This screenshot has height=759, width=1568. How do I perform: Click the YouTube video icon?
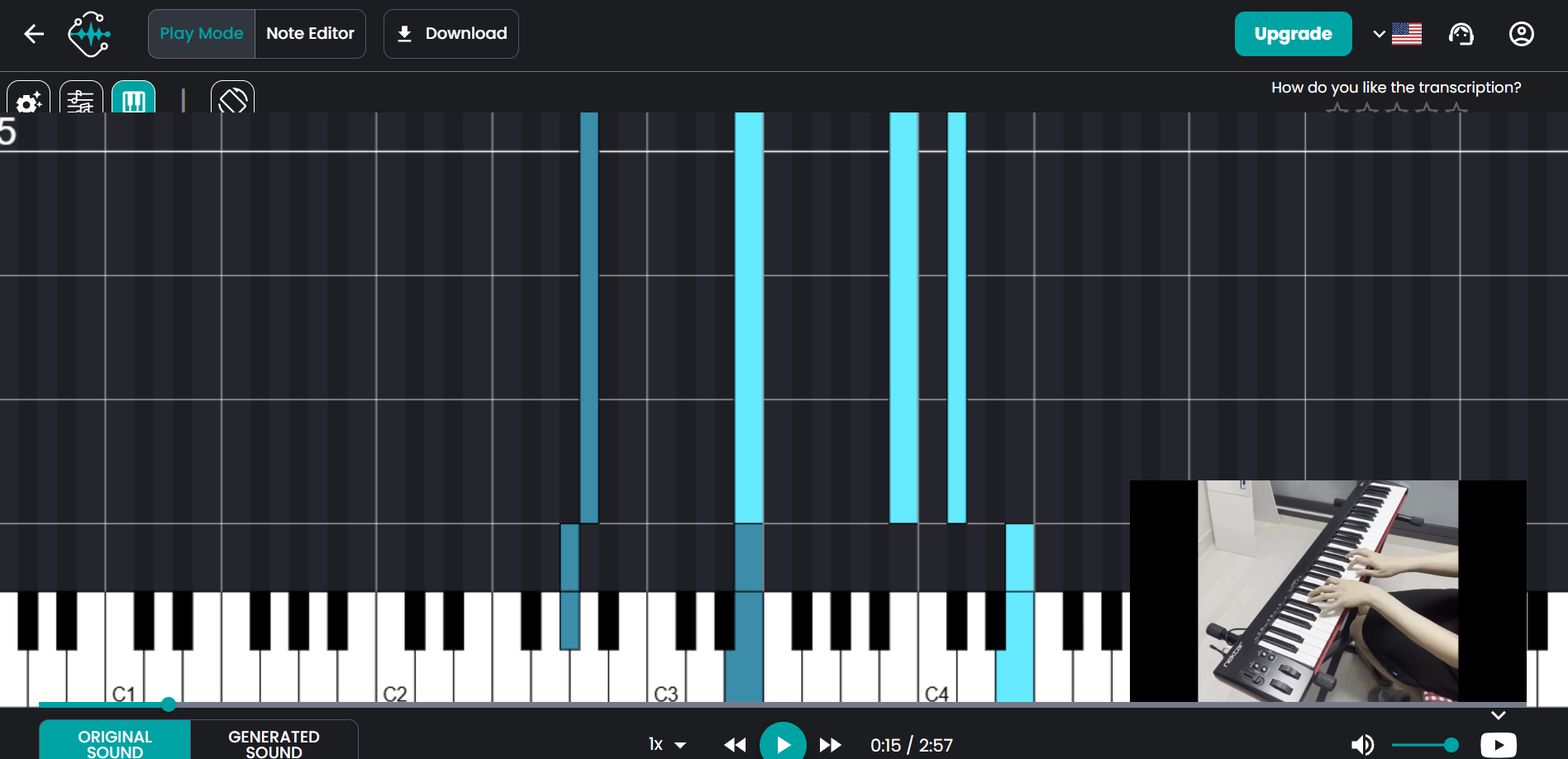(1499, 745)
